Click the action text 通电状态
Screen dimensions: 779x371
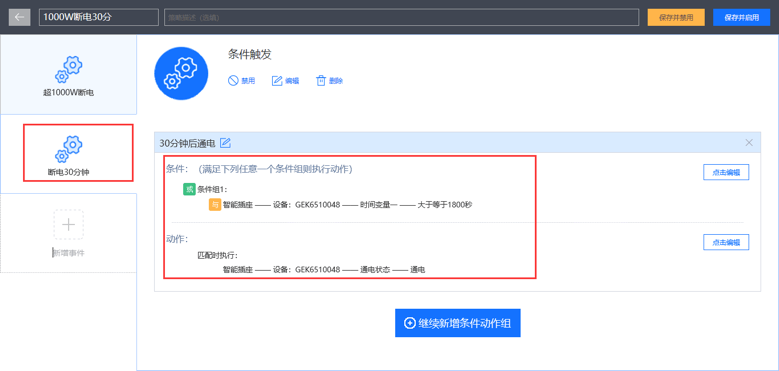376,270
